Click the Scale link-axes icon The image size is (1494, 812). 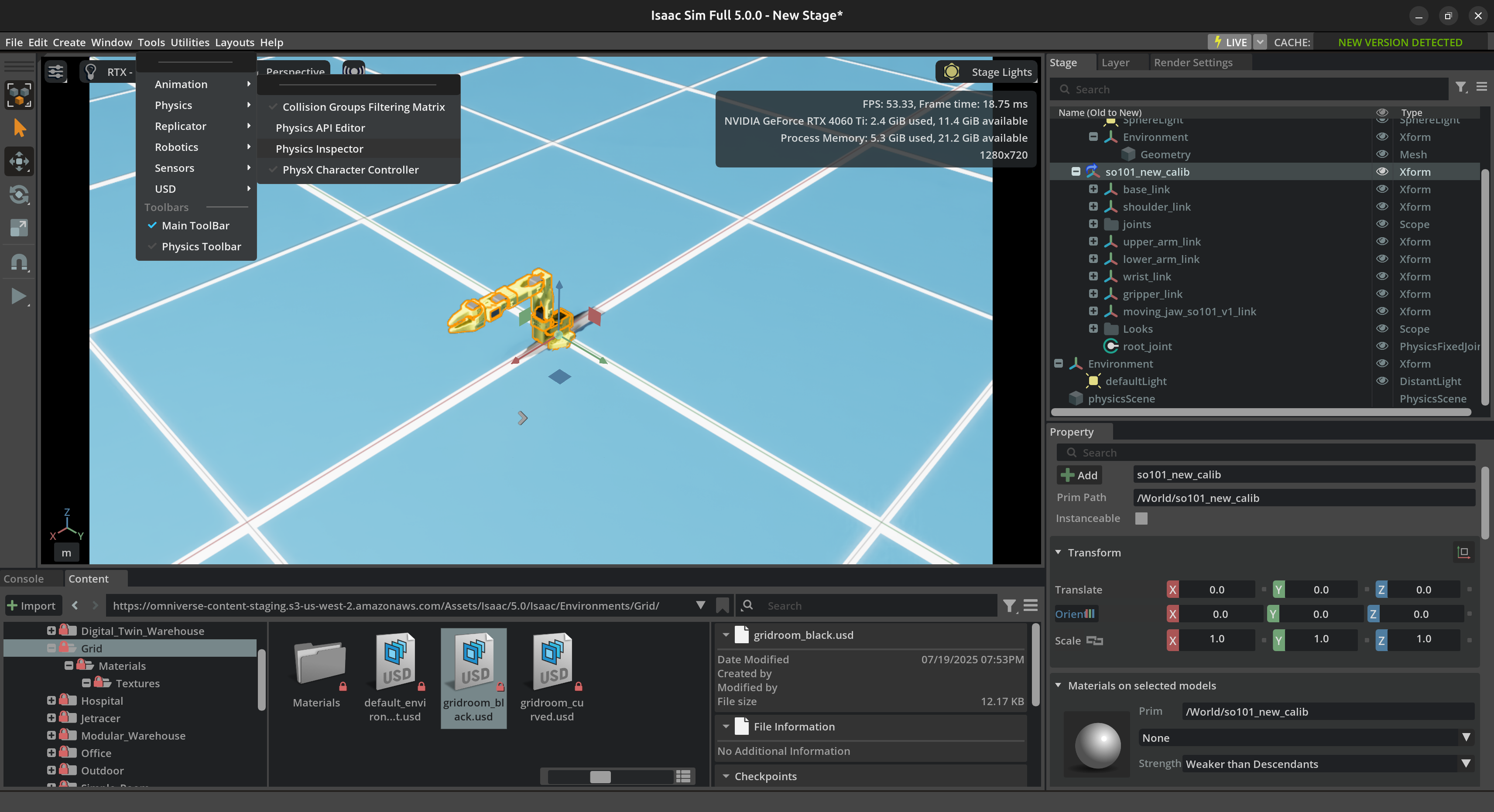(x=1094, y=641)
